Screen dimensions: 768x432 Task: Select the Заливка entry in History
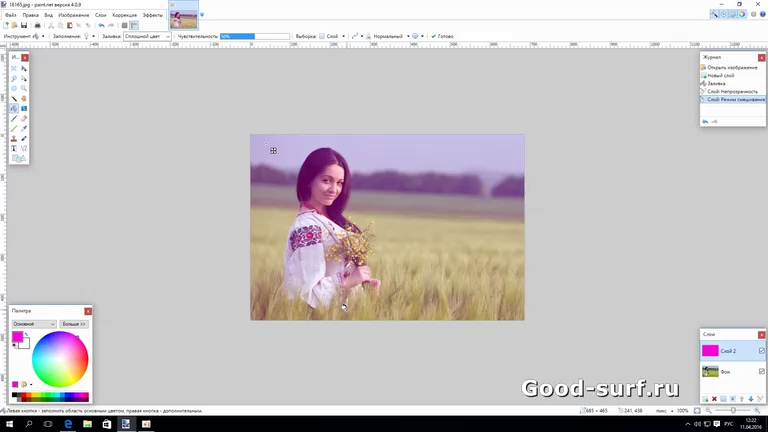pyautogui.click(x=732, y=83)
